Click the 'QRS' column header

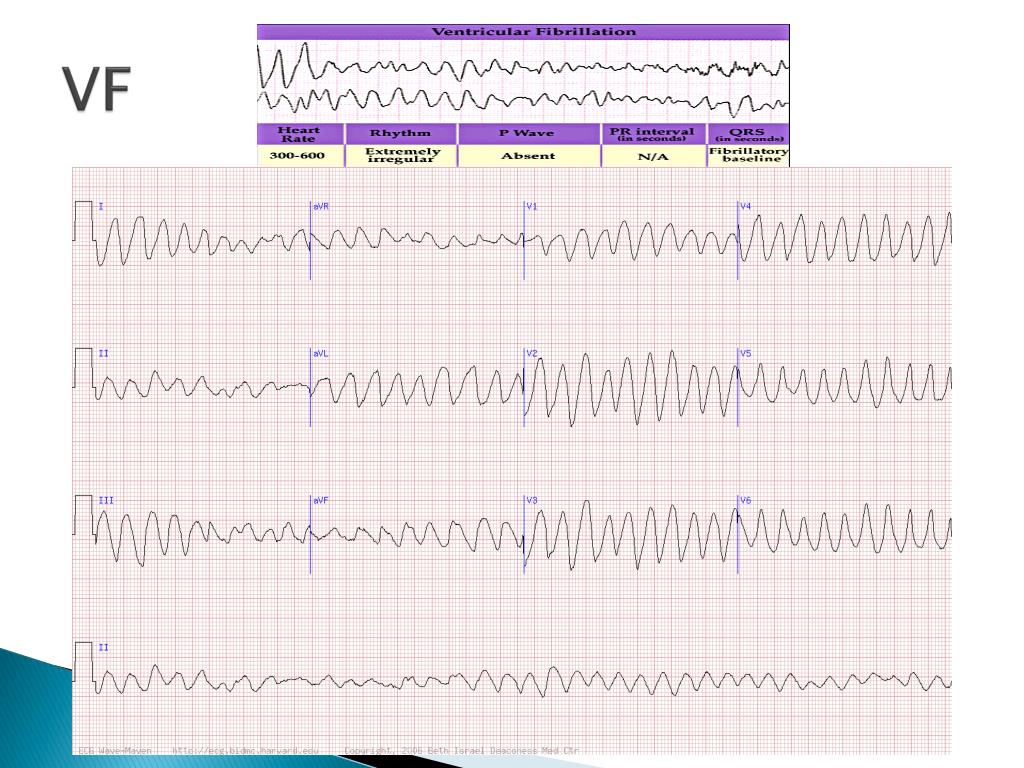click(748, 134)
